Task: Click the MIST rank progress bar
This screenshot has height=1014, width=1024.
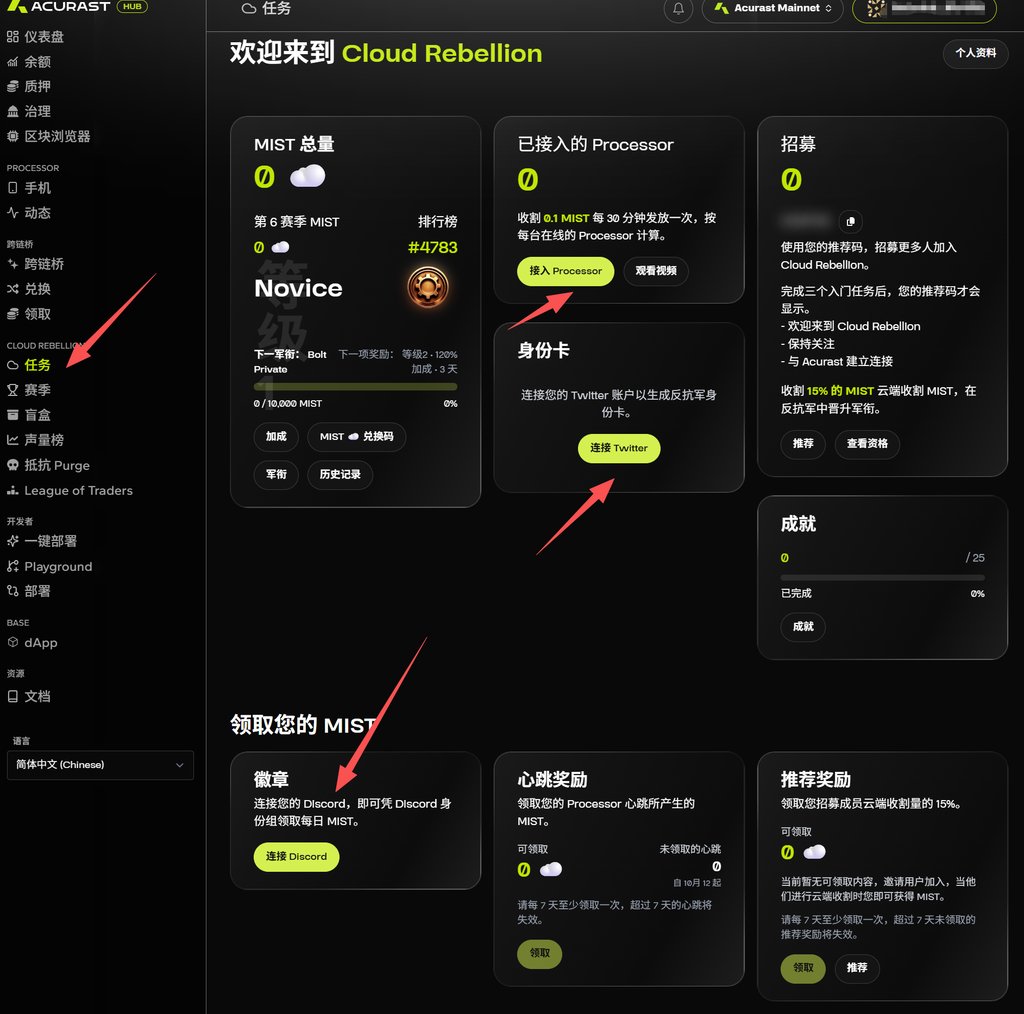Action: tap(355, 387)
